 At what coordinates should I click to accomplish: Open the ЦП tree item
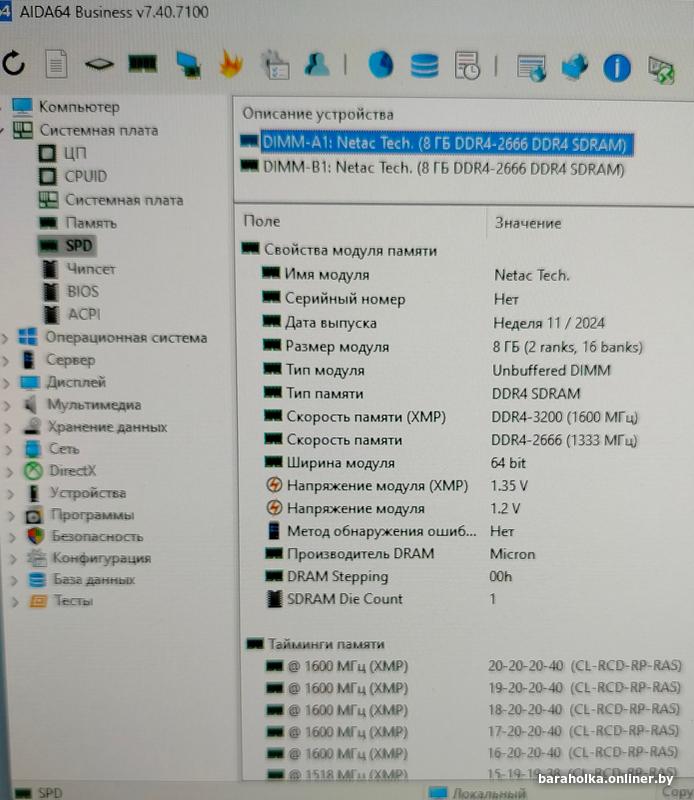pos(75,153)
